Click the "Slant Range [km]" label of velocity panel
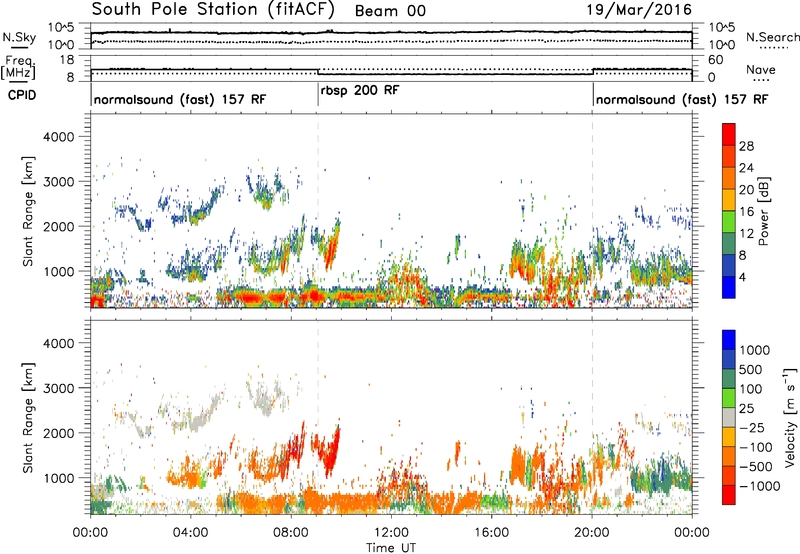The width and height of the screenshot is (800, 554). [28, 418]
